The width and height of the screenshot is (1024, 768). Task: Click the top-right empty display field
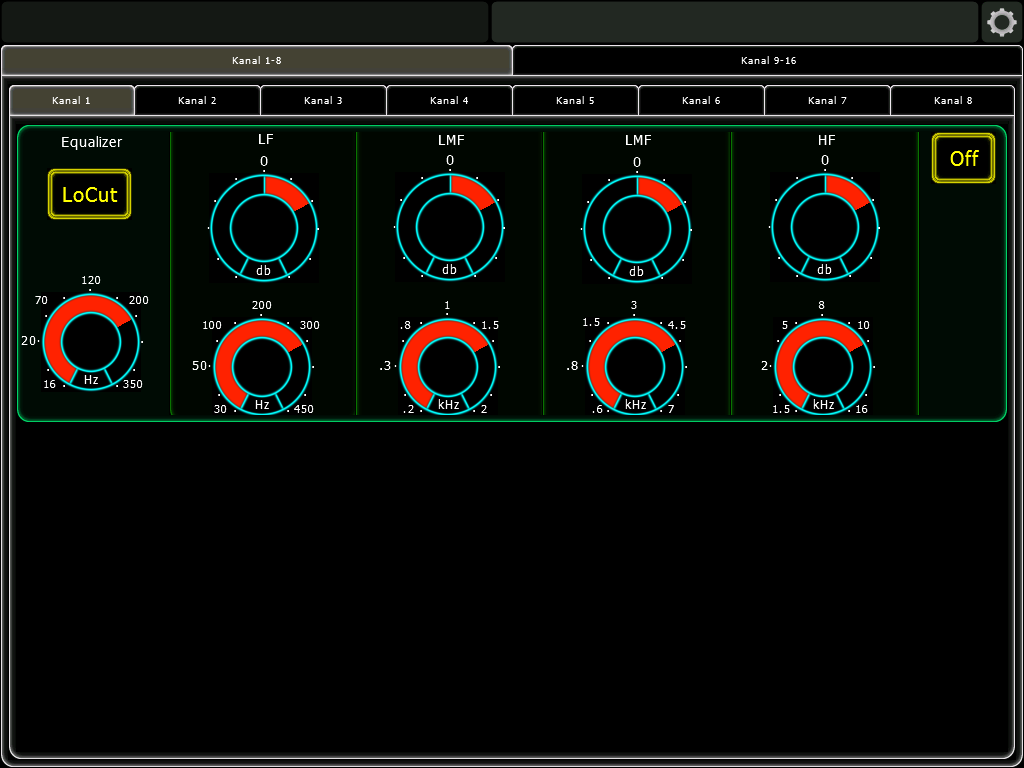coord(734,22)
